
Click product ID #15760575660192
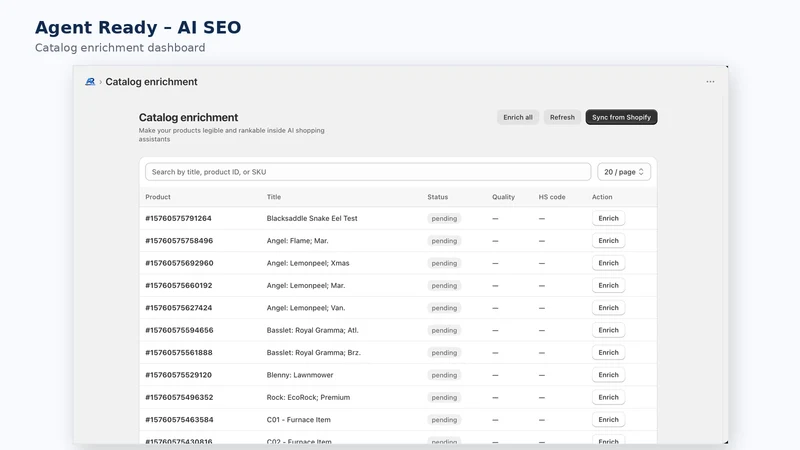pos(179,286)
